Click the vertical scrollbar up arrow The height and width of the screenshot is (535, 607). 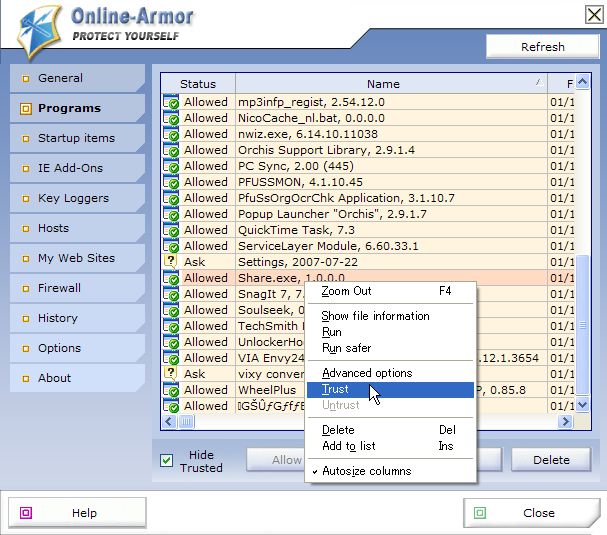pyautogui.click(x=582, y=82)
